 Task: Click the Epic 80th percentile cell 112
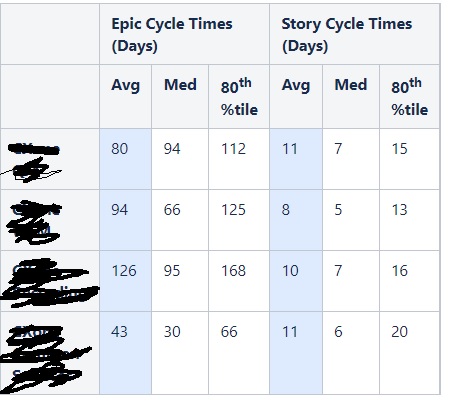click(x=239, y=159)
